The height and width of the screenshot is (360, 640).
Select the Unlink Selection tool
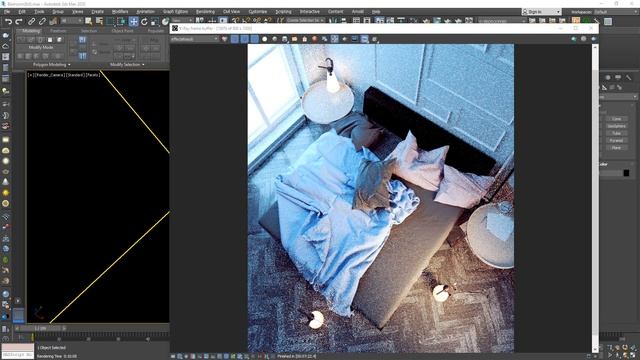point(42,21)
